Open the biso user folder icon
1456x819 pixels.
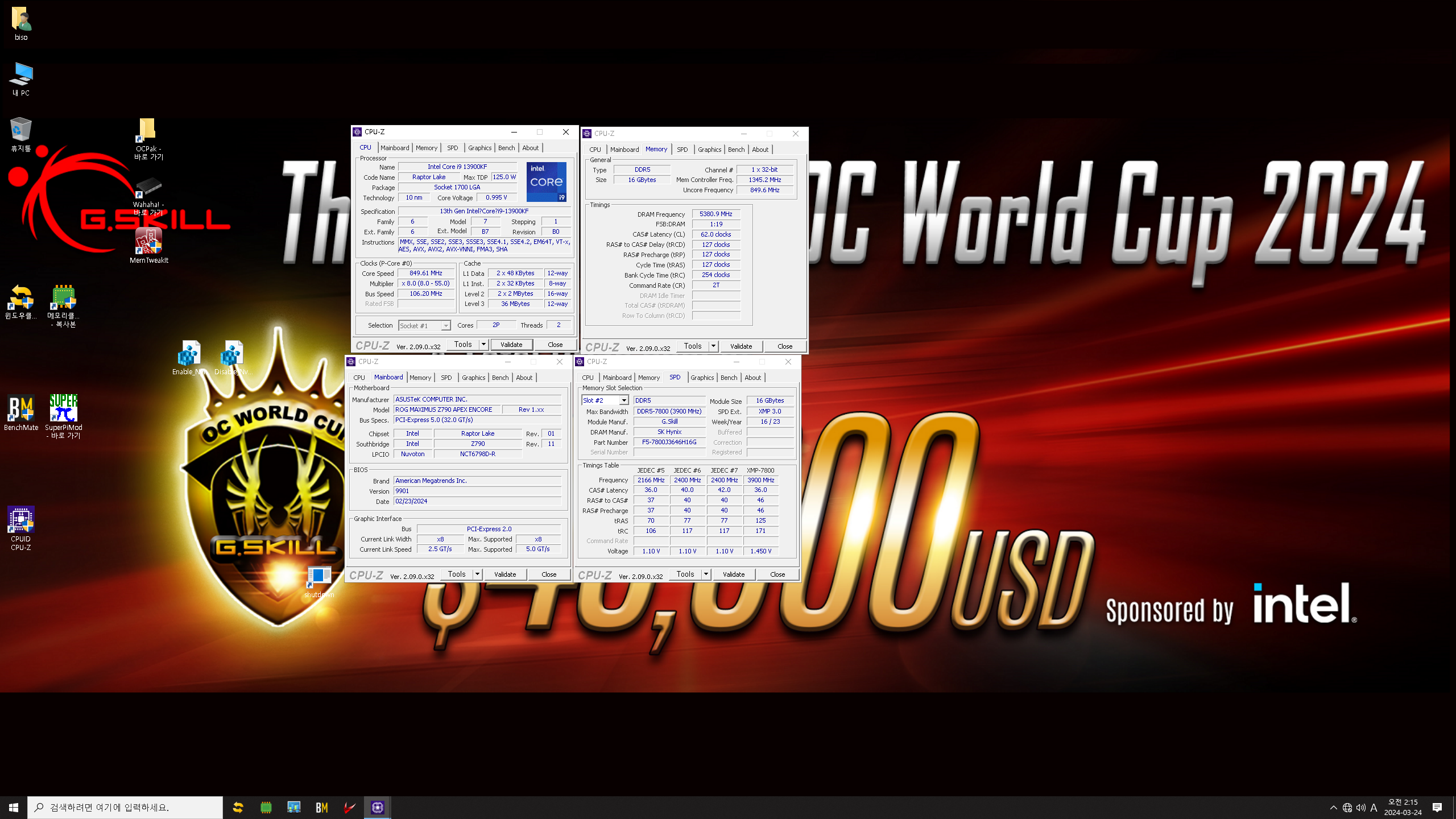(x=21, y=23)
